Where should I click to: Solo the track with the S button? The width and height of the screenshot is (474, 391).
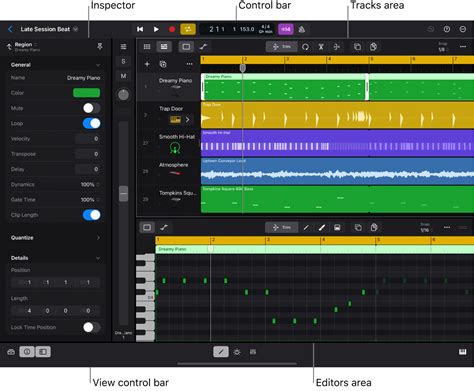coord(123,61)
